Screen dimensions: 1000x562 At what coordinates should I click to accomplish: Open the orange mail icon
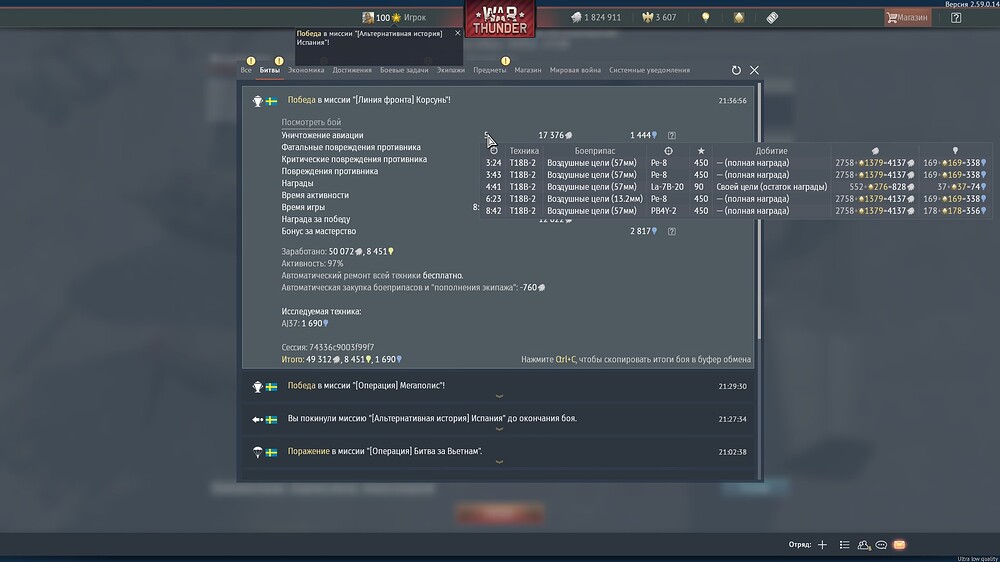pos(899,545)
